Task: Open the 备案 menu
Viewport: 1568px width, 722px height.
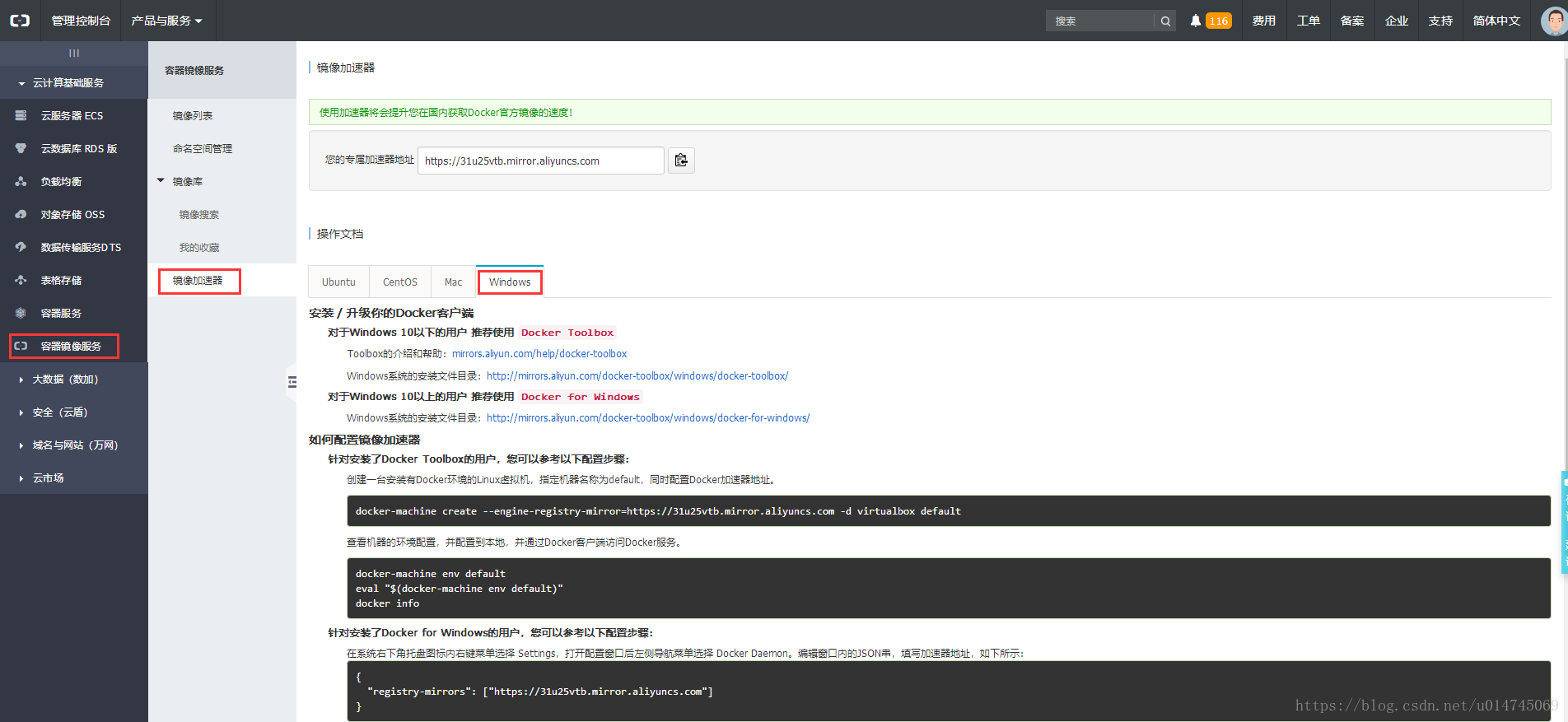Action: point(1352,21)
